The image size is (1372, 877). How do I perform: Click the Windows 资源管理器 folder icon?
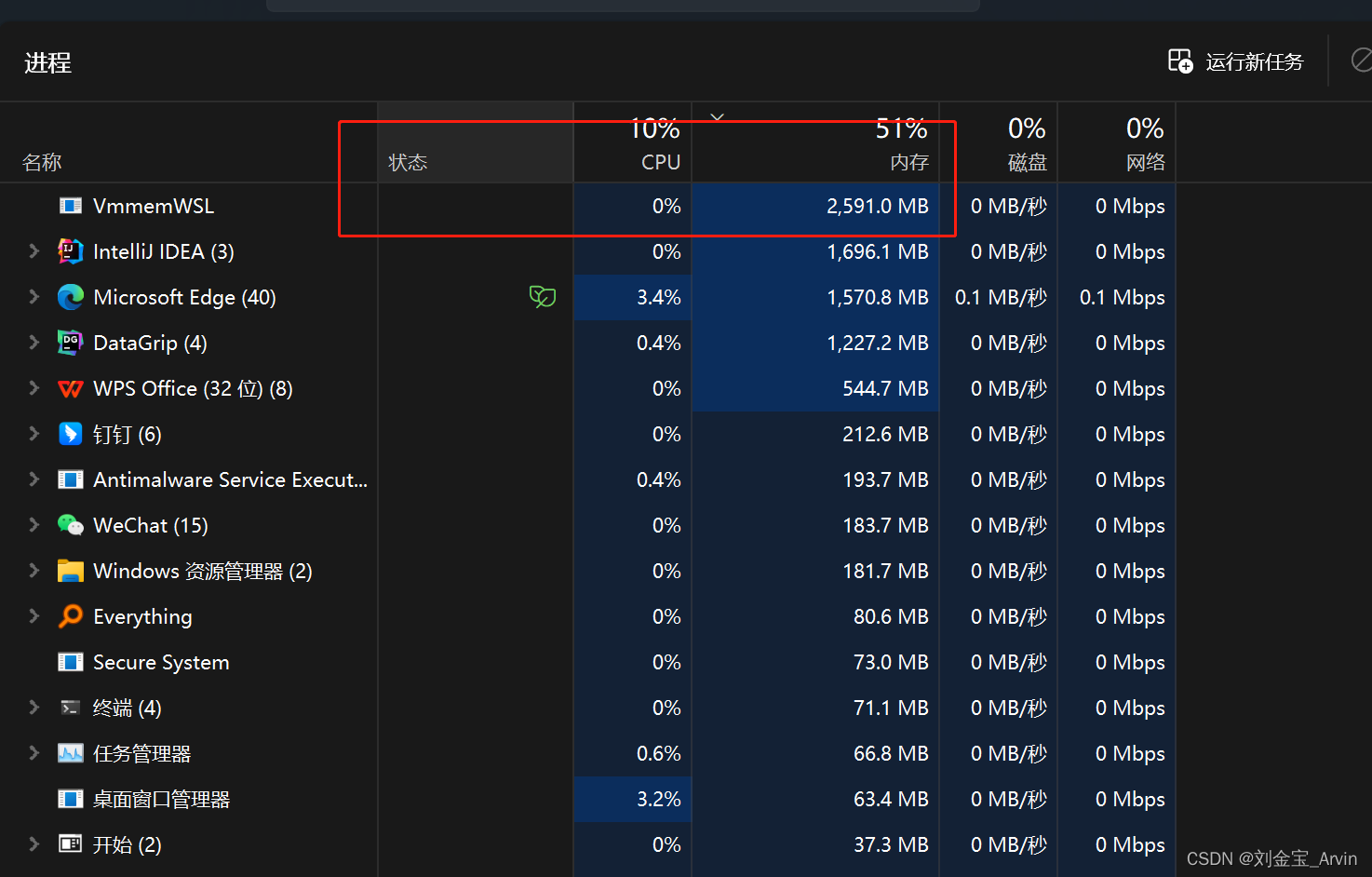(71, 571)
